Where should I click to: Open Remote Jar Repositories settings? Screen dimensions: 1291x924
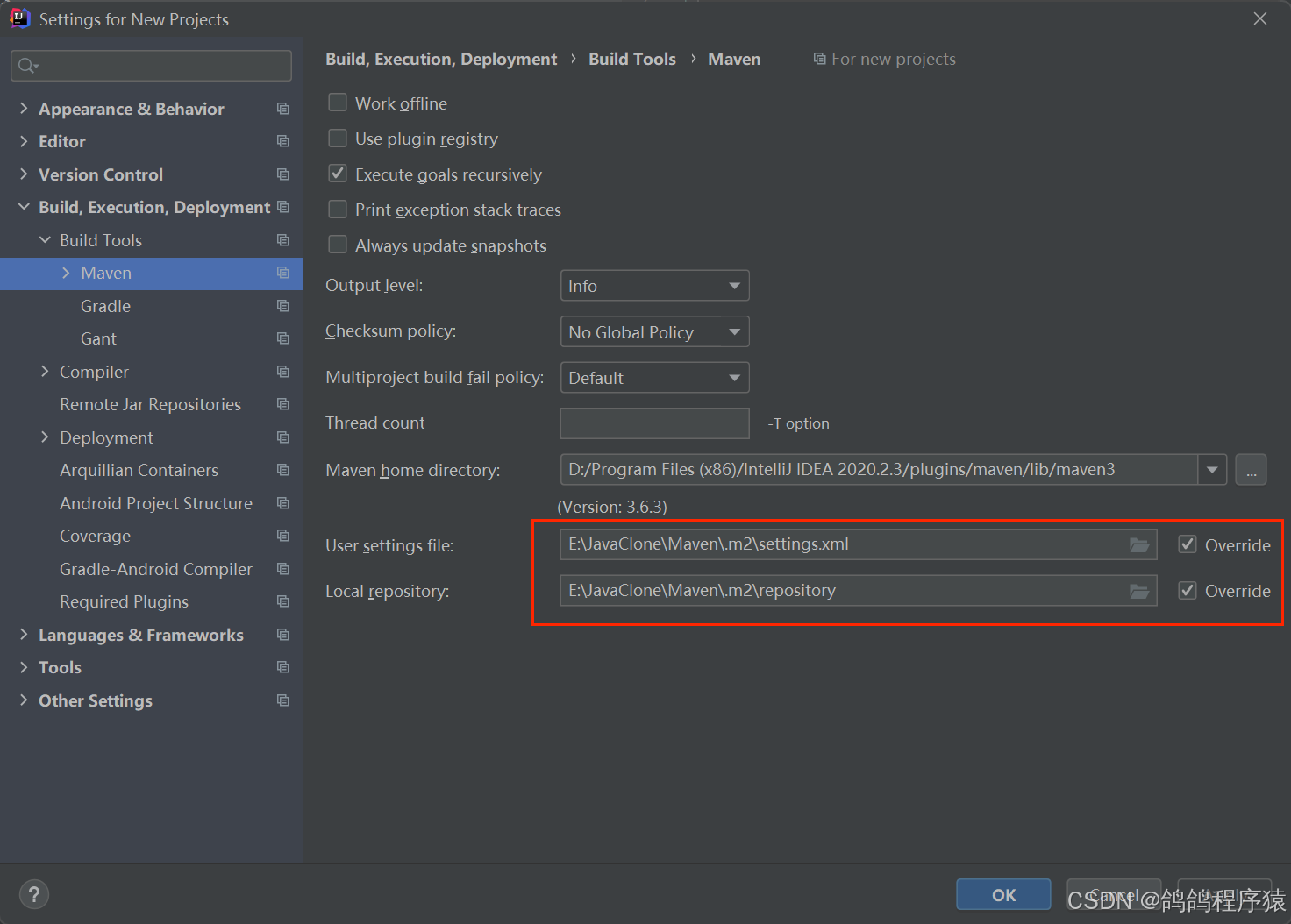pos(151,404)
